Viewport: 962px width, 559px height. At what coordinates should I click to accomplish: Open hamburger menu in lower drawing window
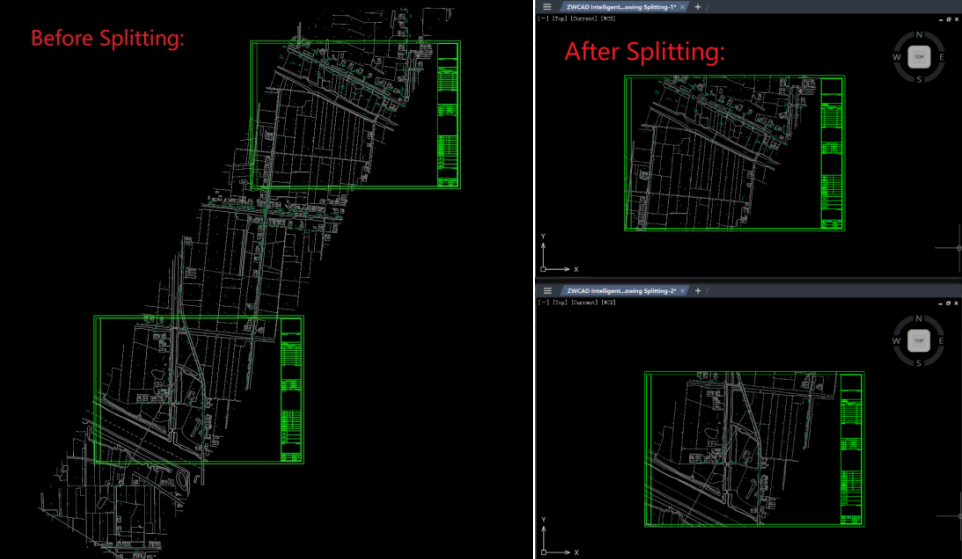(x=547, y=290)
